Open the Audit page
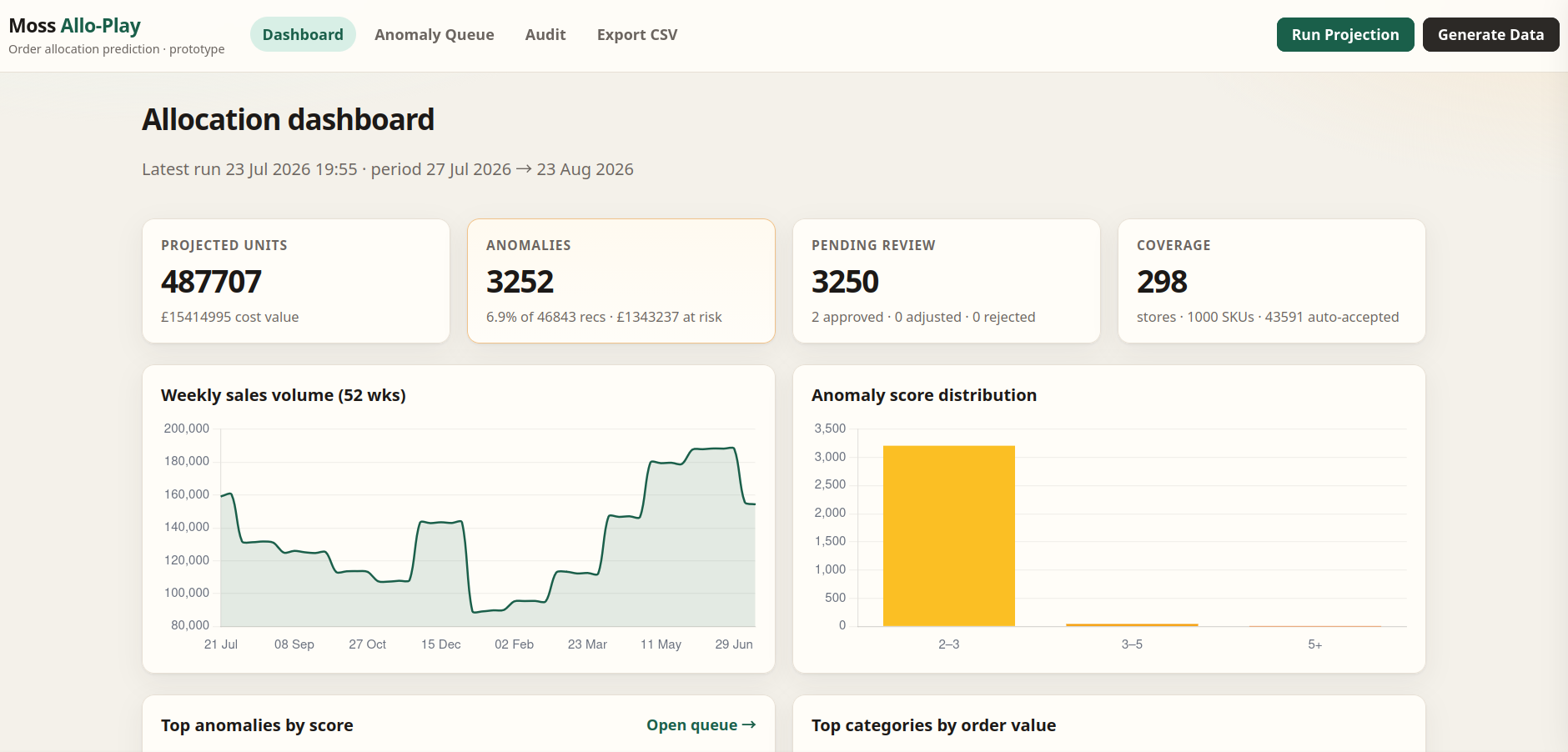 (x=545, y=34)
